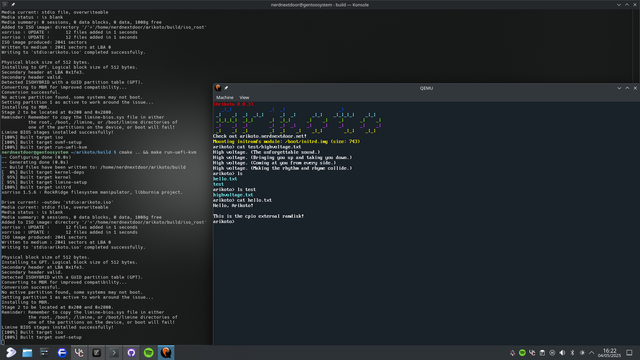Open the Bluetooth tray icon

click(572, 353)
